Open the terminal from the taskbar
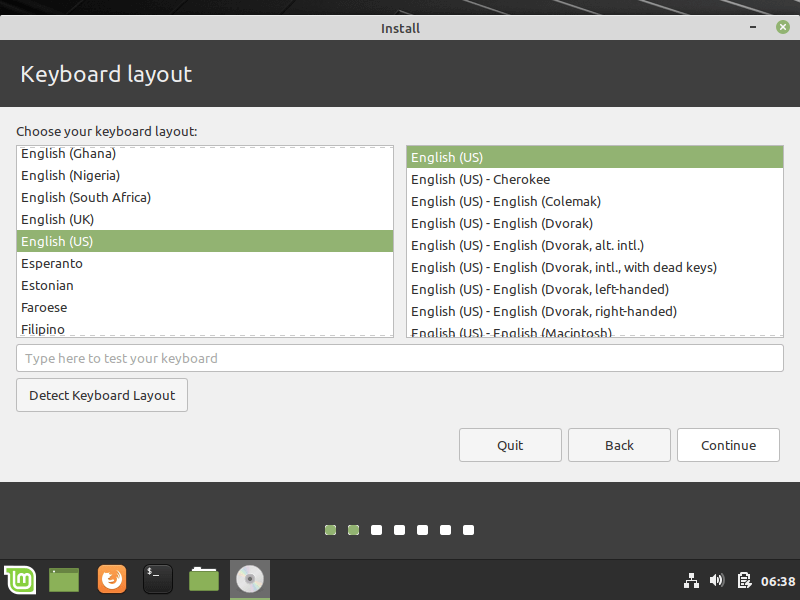This screenshot has height=600, width=800. 157,579
